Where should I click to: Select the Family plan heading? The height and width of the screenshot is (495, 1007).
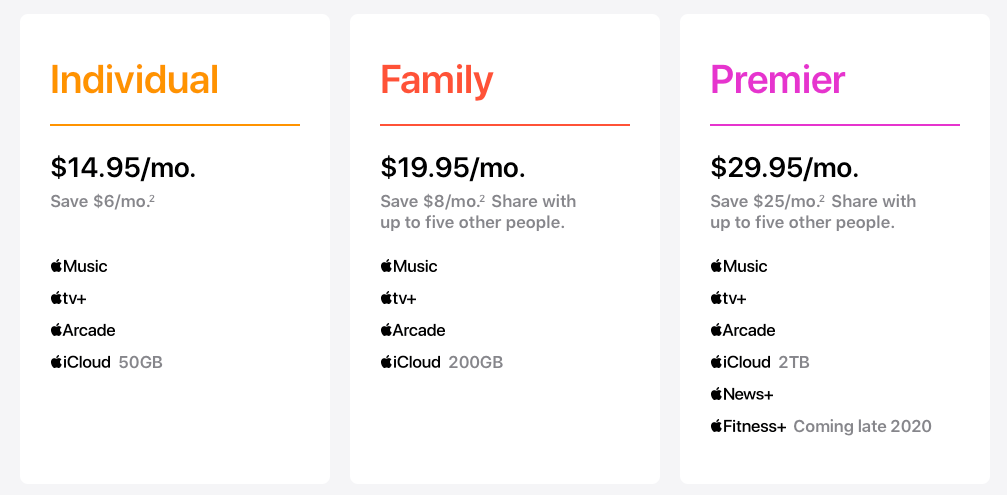(437, 80)
